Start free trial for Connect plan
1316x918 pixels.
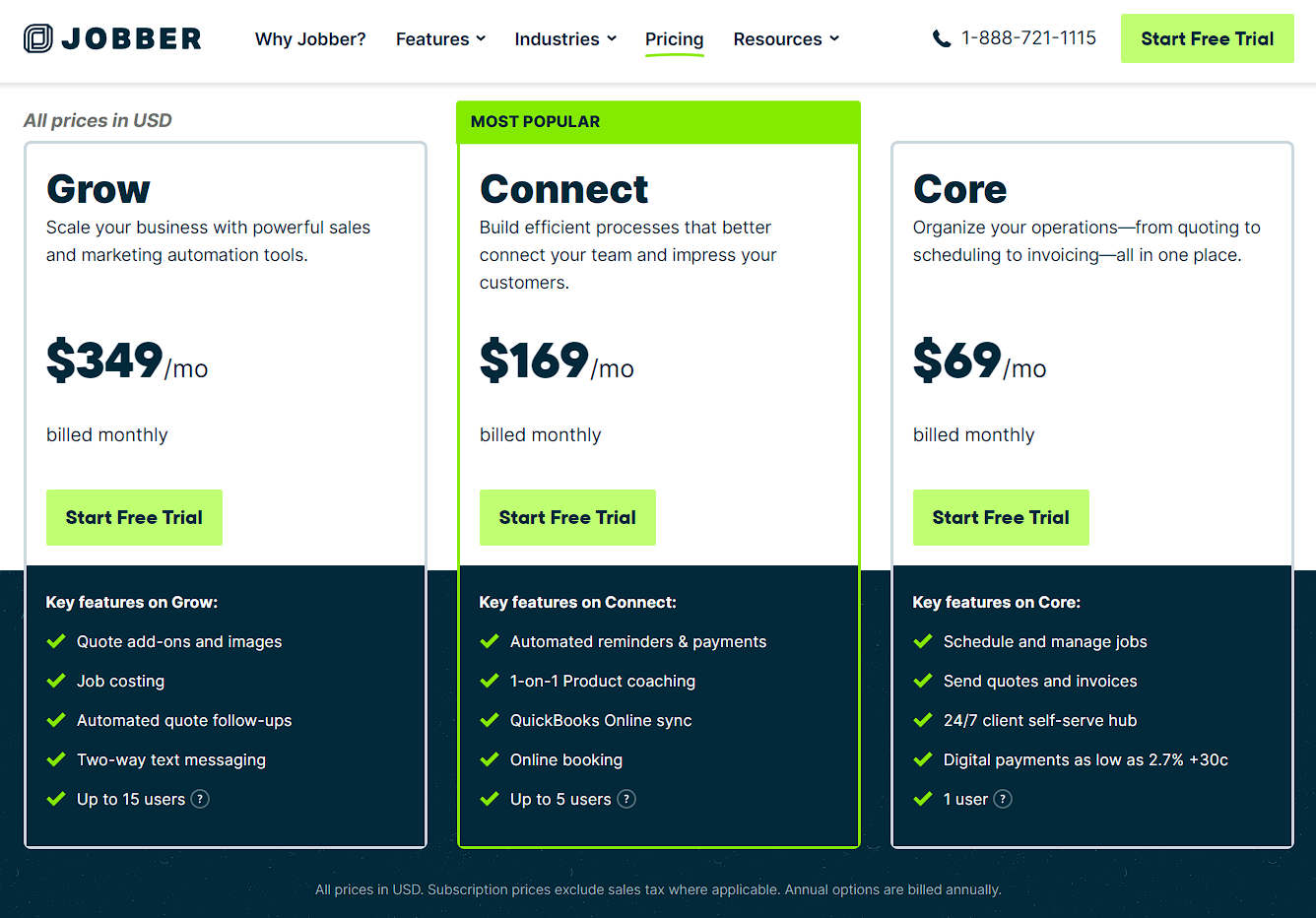tap(567, 517)
